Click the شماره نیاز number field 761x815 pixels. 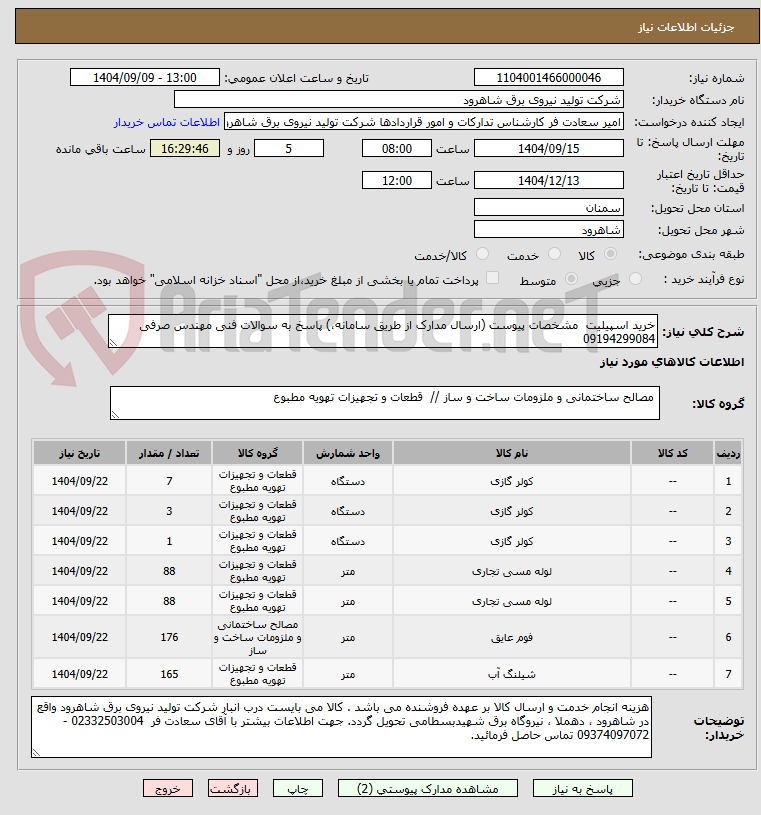click(548, 77)
